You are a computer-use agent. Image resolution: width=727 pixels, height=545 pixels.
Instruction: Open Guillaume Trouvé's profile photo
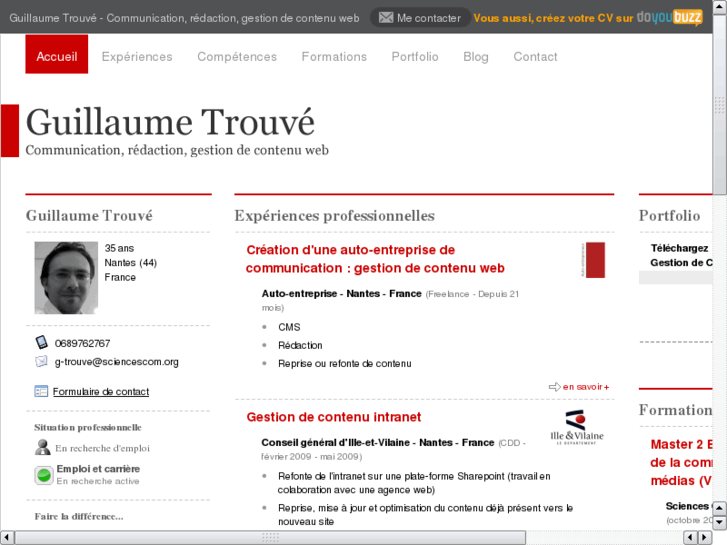coord(66,278)
